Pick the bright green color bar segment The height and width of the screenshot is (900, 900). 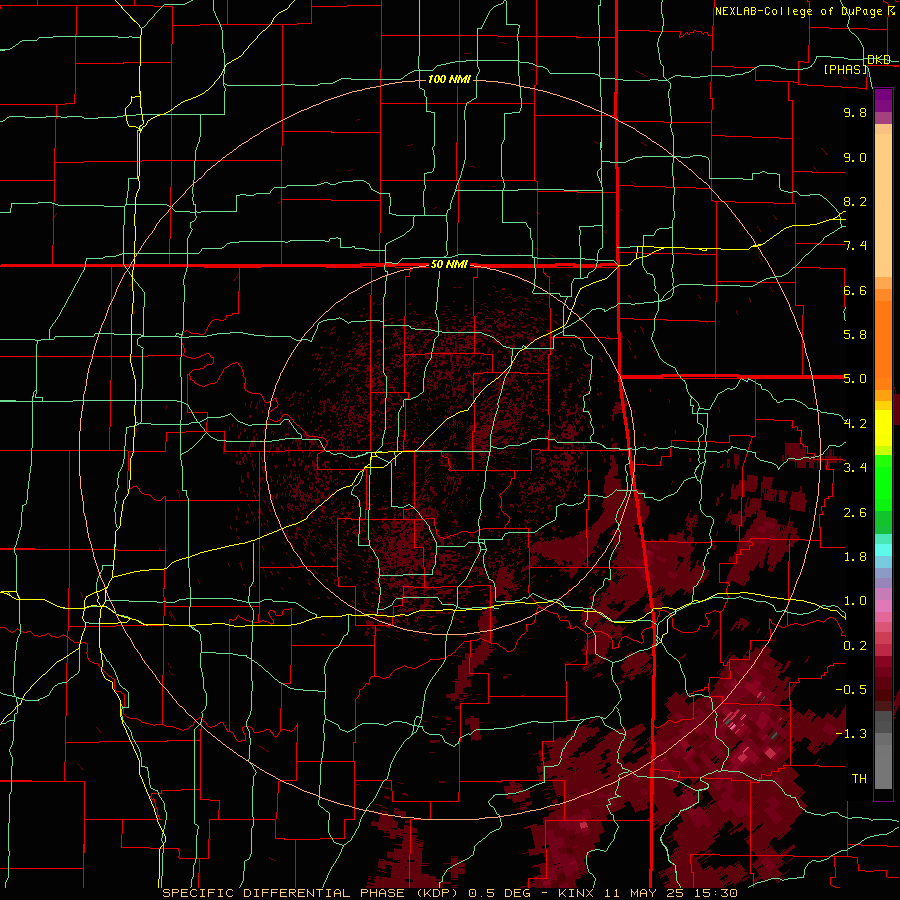pyautogui.click(x=883, y=483)
